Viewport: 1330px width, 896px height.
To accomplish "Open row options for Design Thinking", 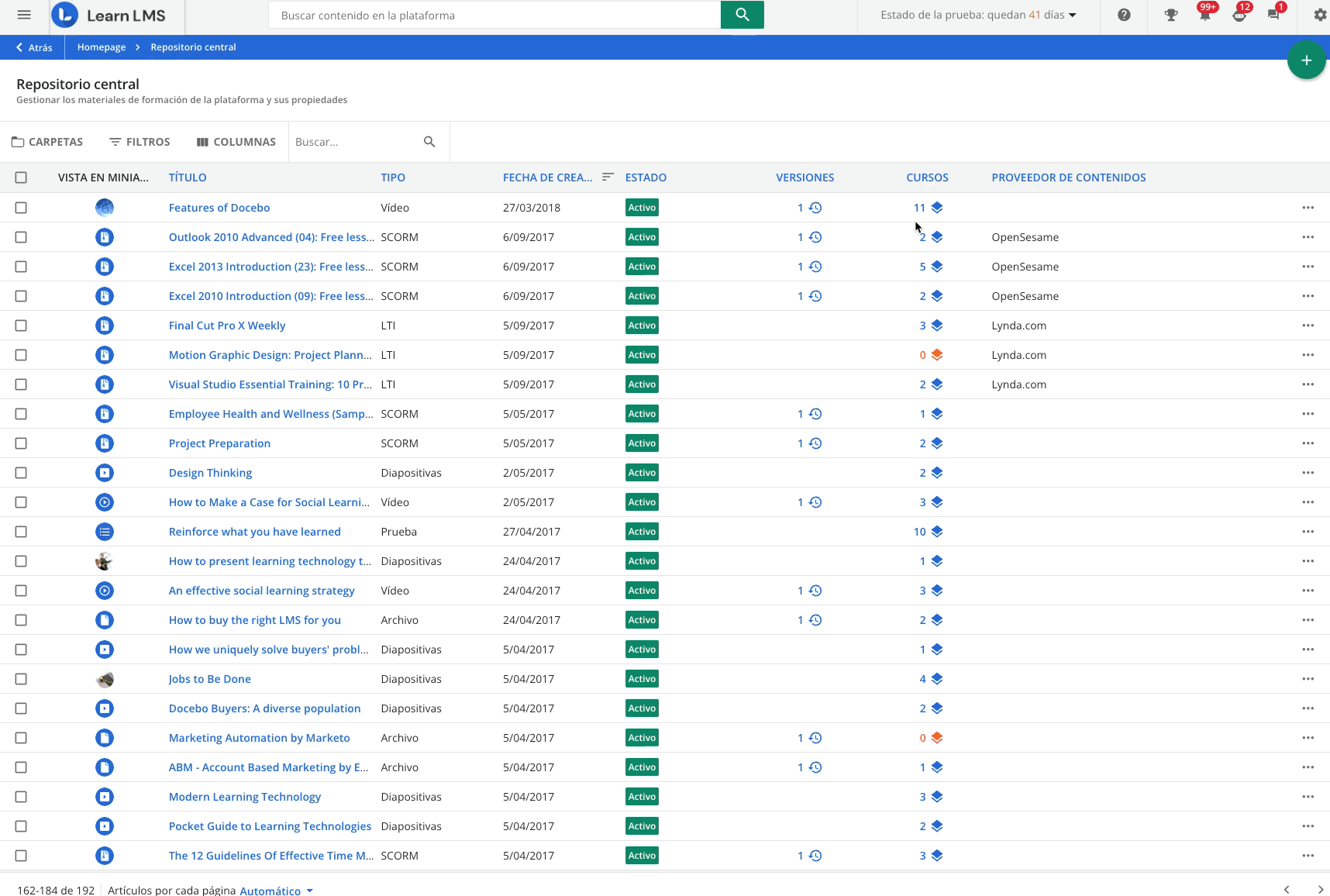I will 1308,473.
